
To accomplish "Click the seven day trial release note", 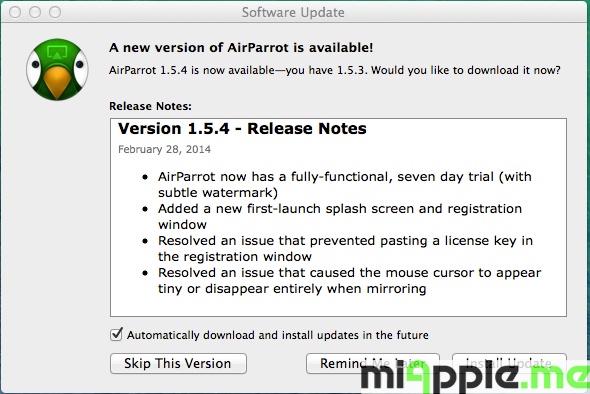I will [344, 184].
